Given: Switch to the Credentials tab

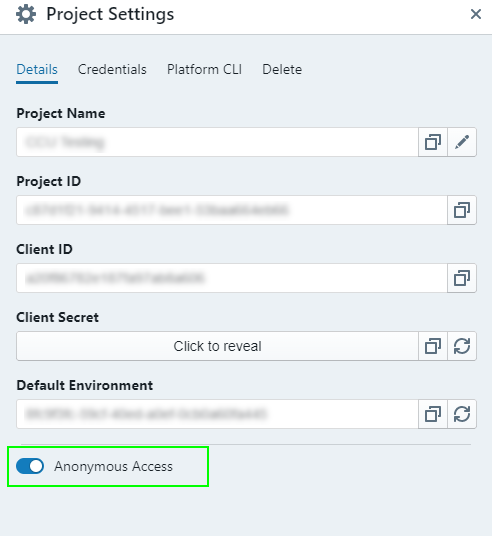Looking at the screenshot, I should pyautogui.click(x=112, y=69).
